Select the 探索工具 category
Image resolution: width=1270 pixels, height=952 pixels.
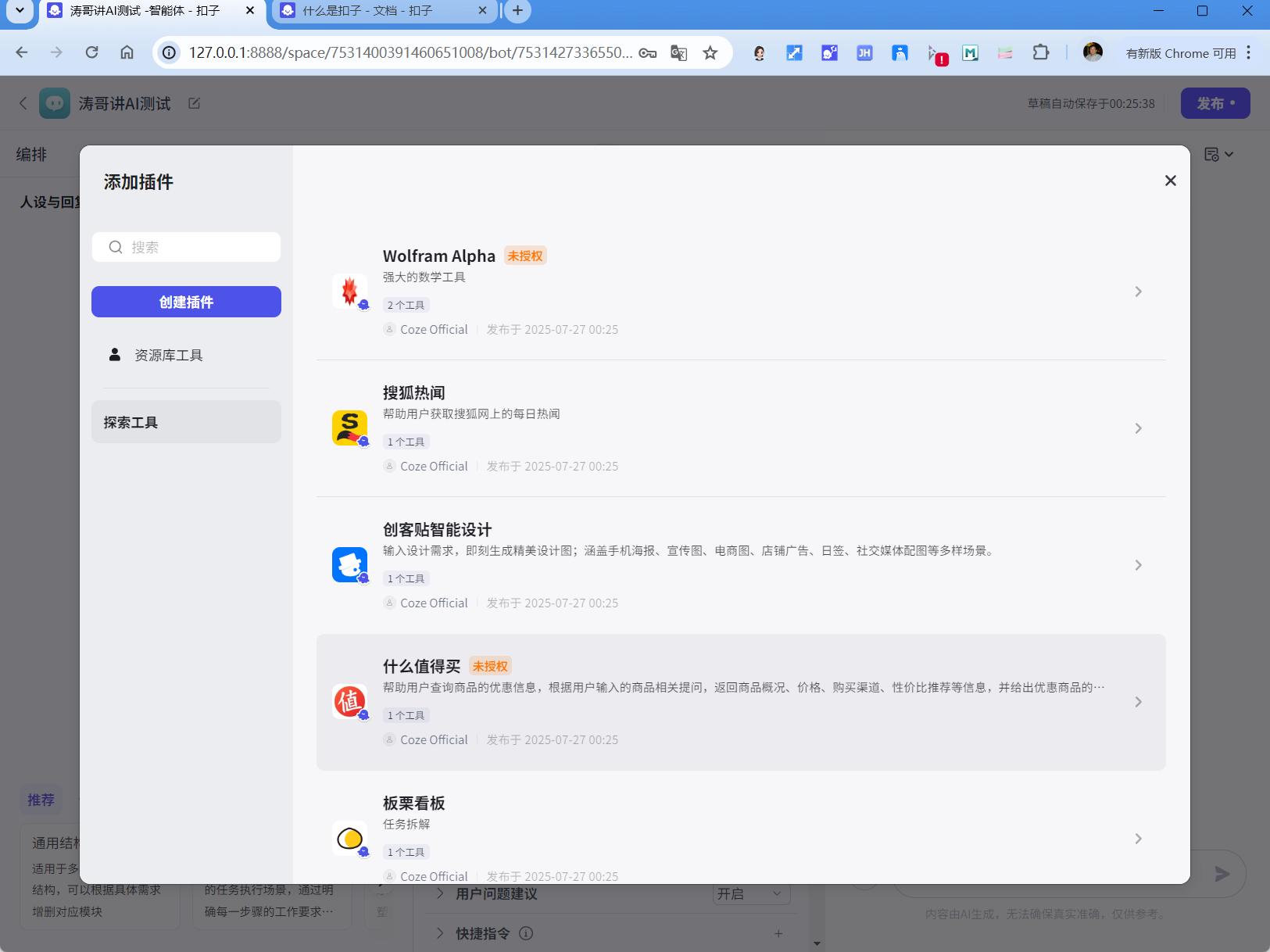(186, 422)
